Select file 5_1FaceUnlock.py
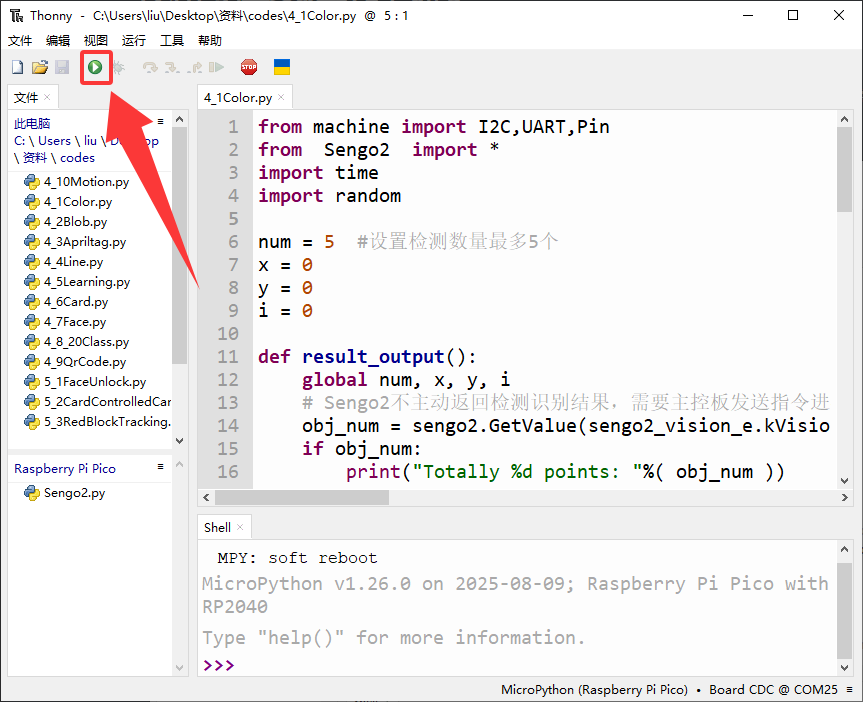This screenshot has height=702, width=863. coord(85,382)
